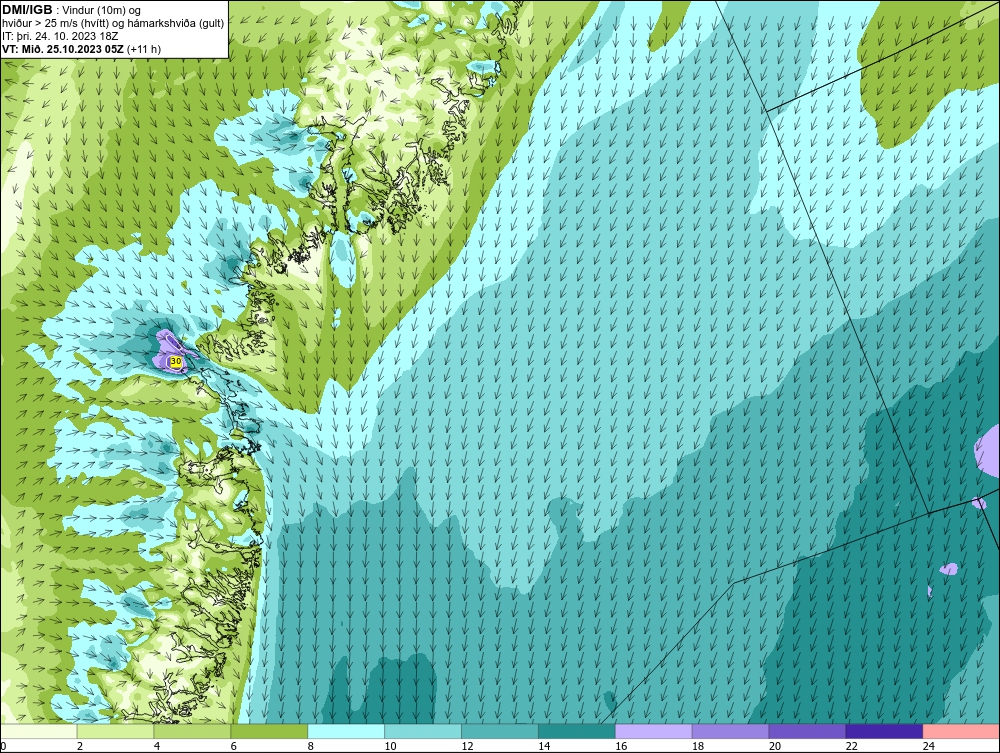This screenshot has width=1000, height=753.
Task: Click the legend label 16
Action: 621,746
